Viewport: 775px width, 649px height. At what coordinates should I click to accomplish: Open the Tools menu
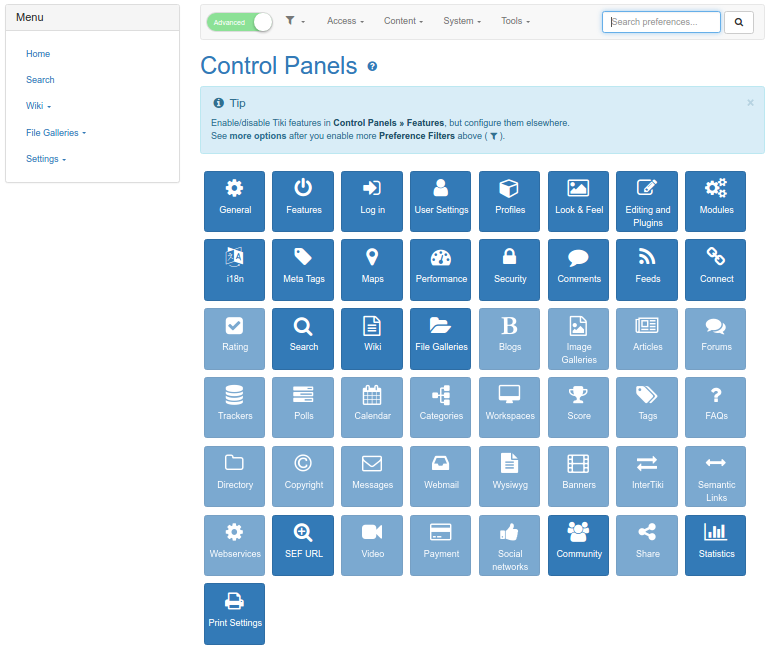[x=515, y=21]
